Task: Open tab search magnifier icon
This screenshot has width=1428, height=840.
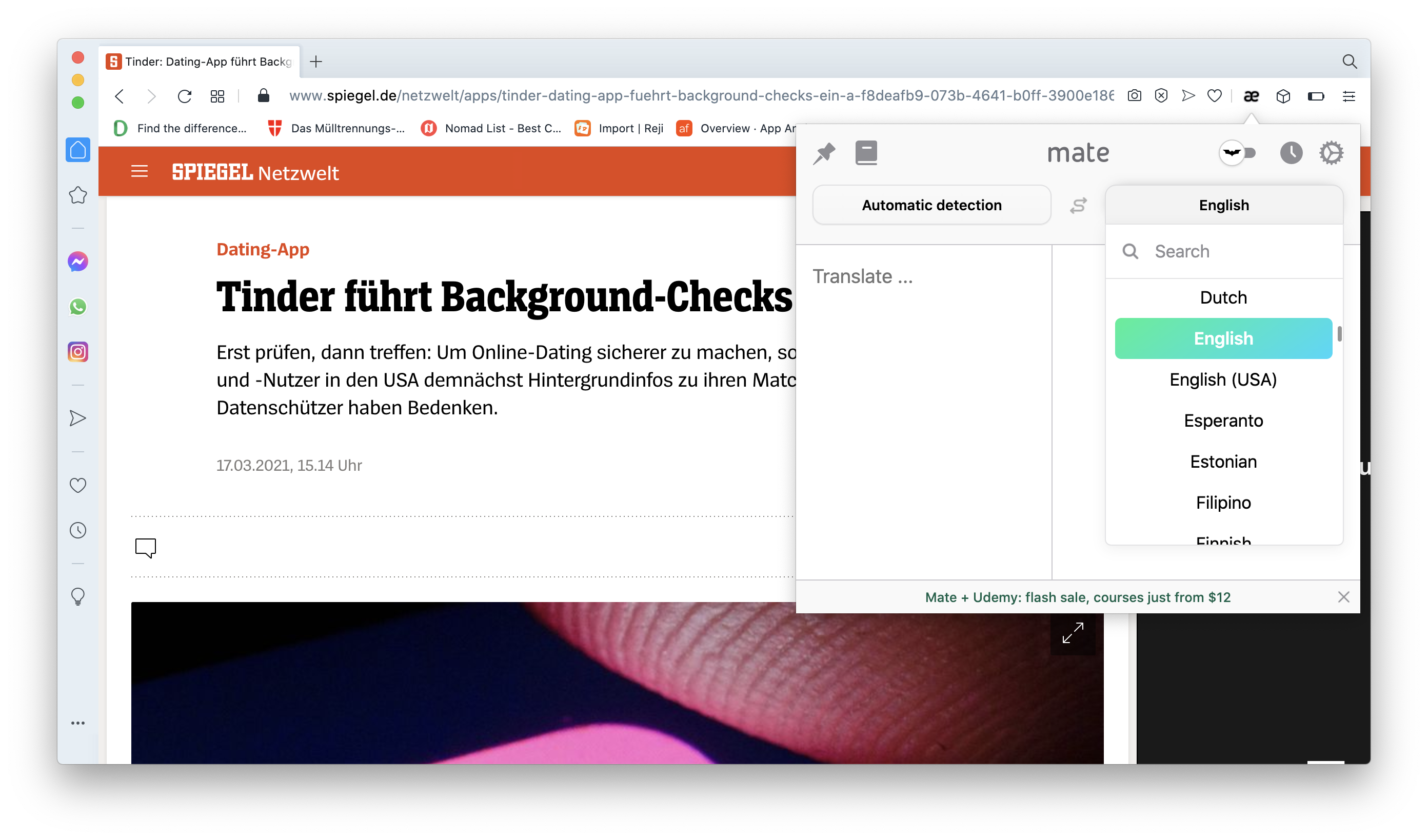Action: (1349, 61)
